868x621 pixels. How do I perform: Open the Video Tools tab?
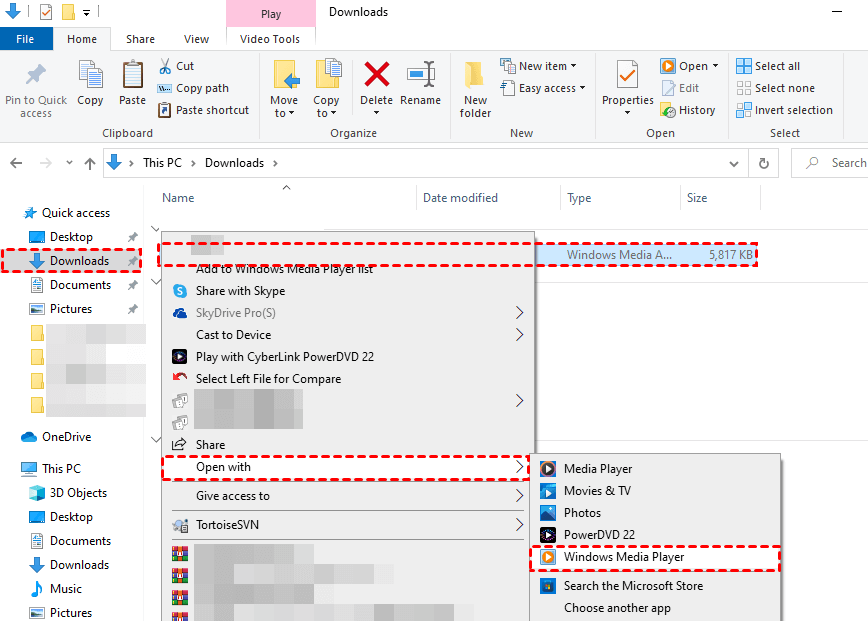(x=270, y=39)
